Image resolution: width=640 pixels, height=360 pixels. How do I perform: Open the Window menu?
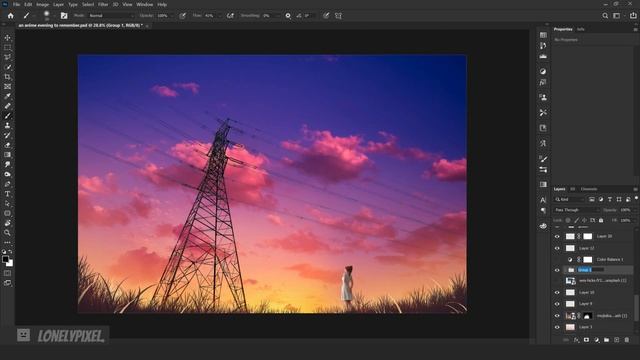144,4
